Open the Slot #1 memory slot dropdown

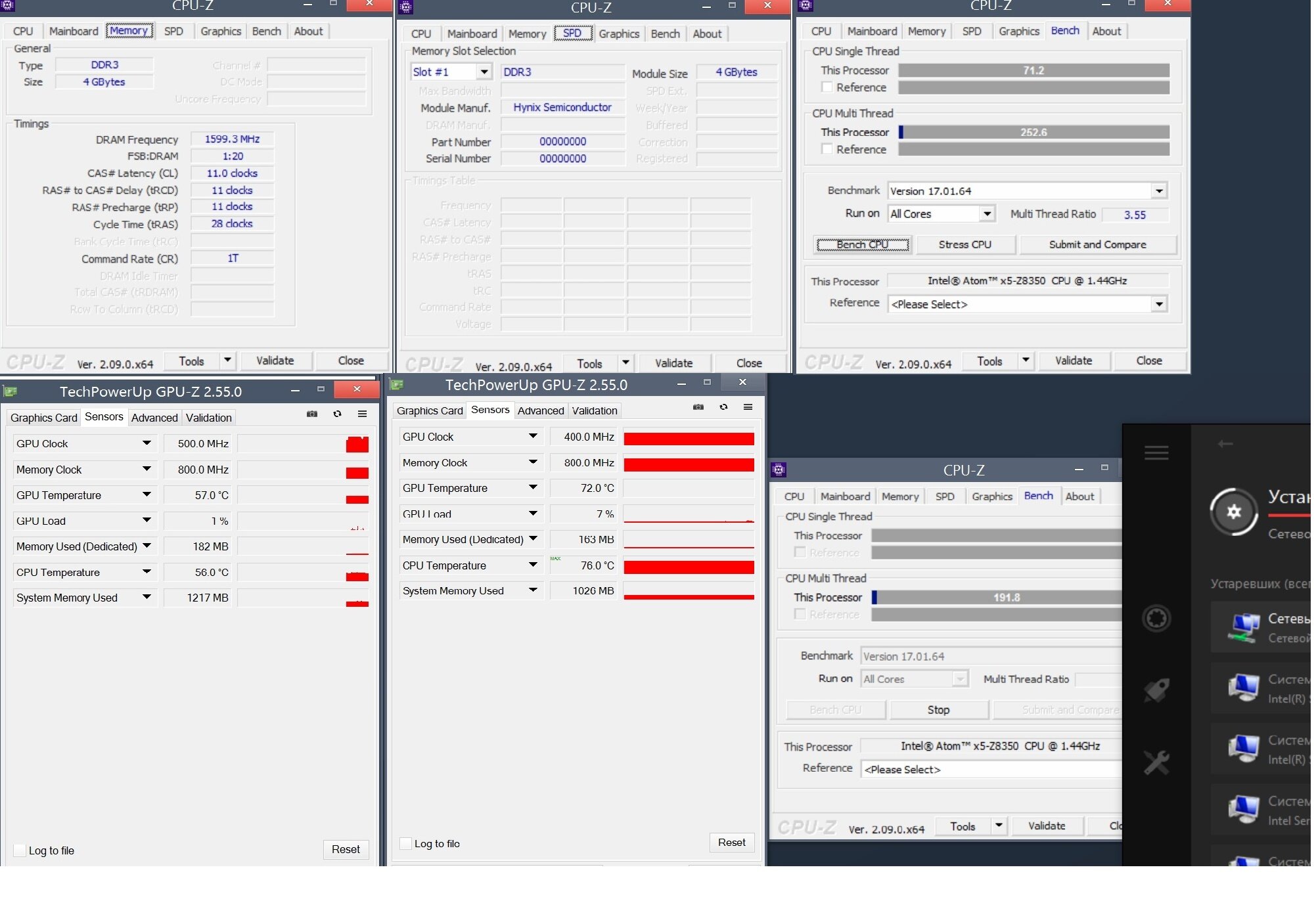tap(484, 72)
